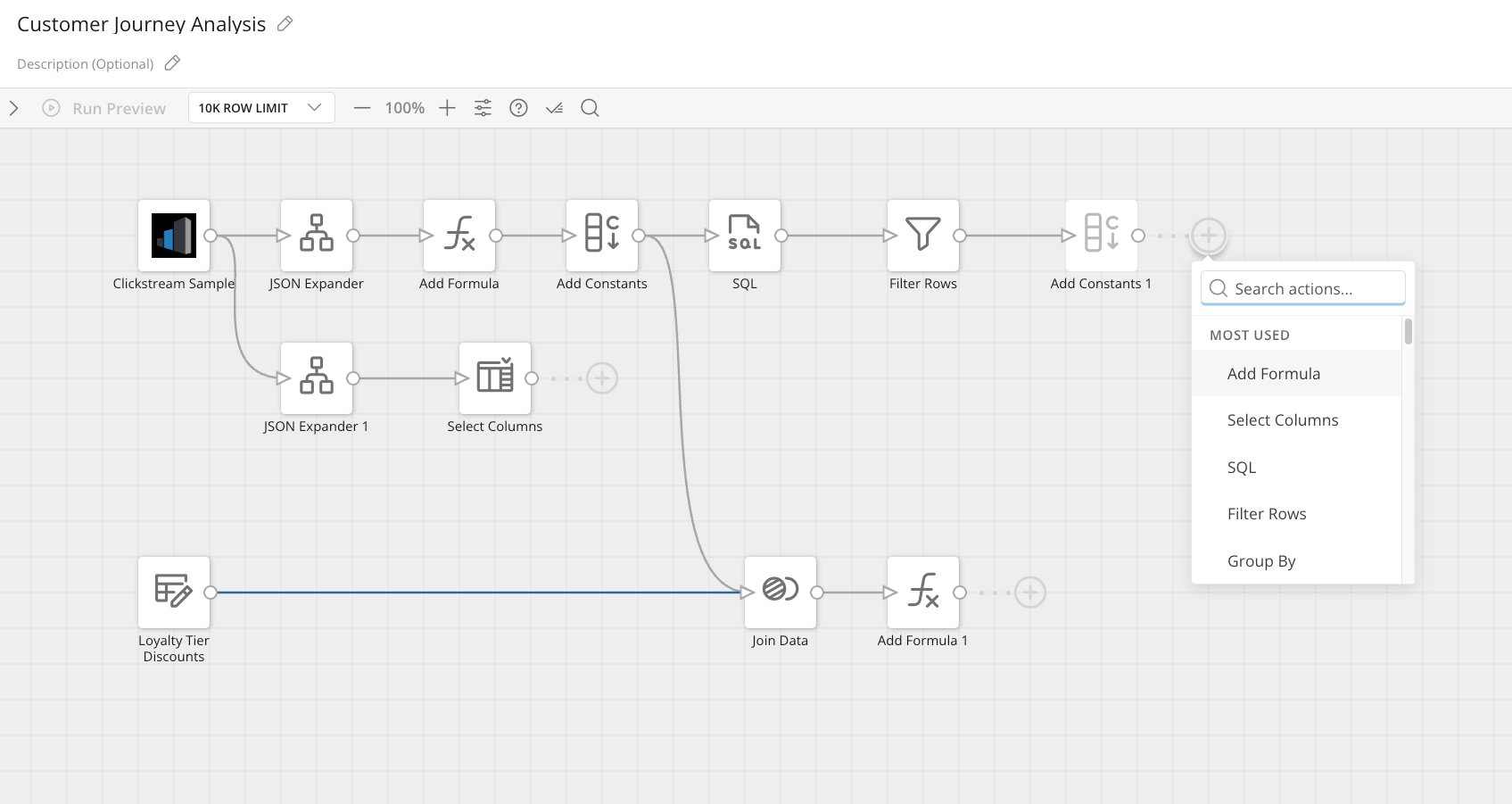Click the Description (Optional) text
Screen dimensions: 1512x804
click(x=86, y=63)
